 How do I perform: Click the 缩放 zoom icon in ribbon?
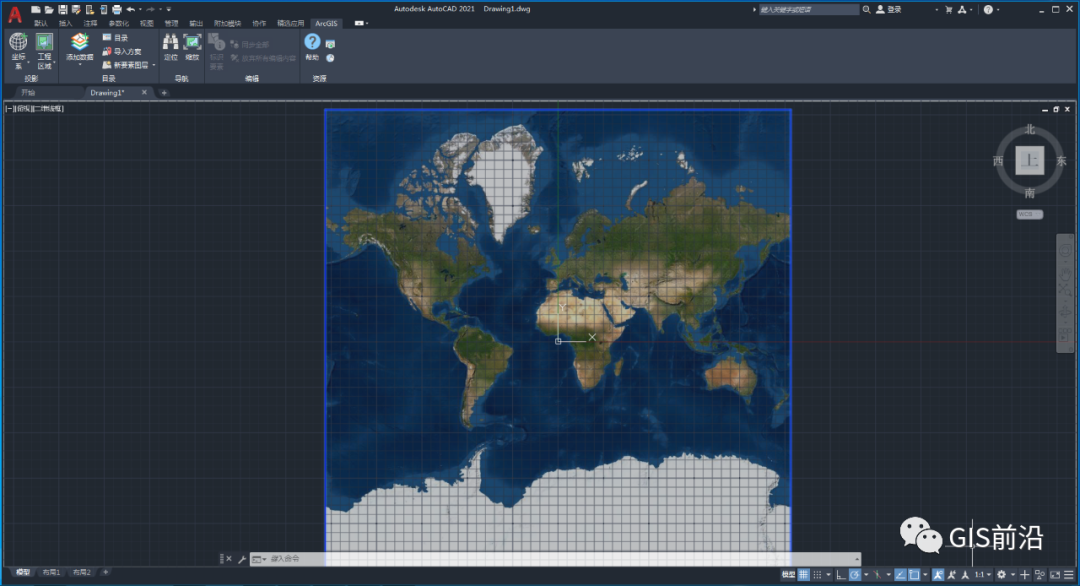pos(192,43)
